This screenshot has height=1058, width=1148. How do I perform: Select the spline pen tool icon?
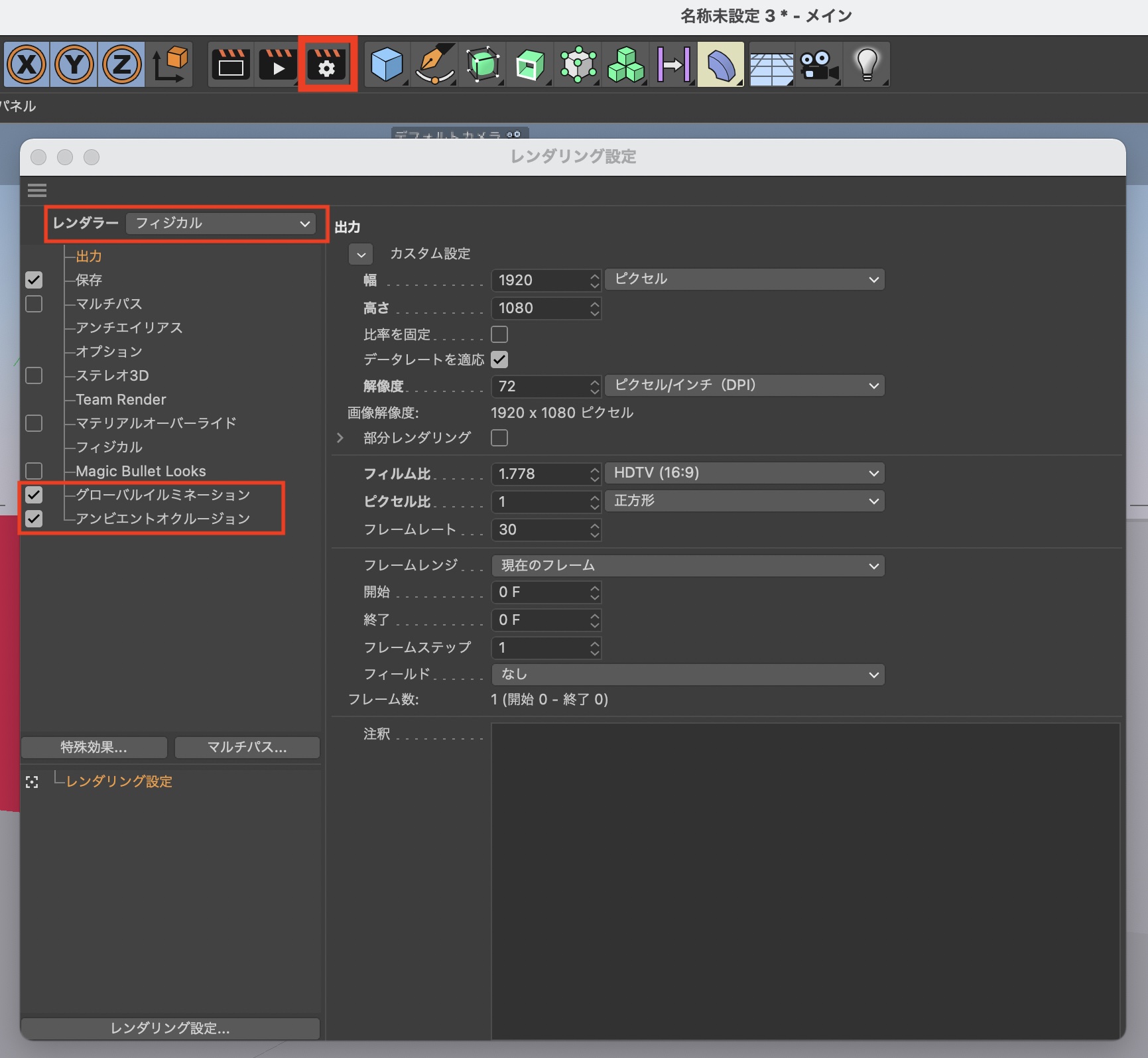(434, 64)
